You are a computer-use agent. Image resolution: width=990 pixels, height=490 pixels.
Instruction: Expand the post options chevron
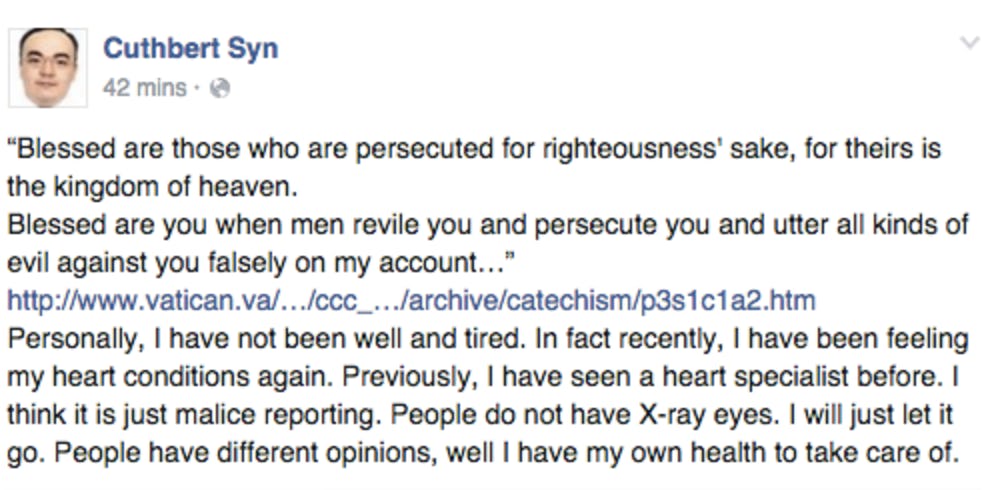[968, 43]
